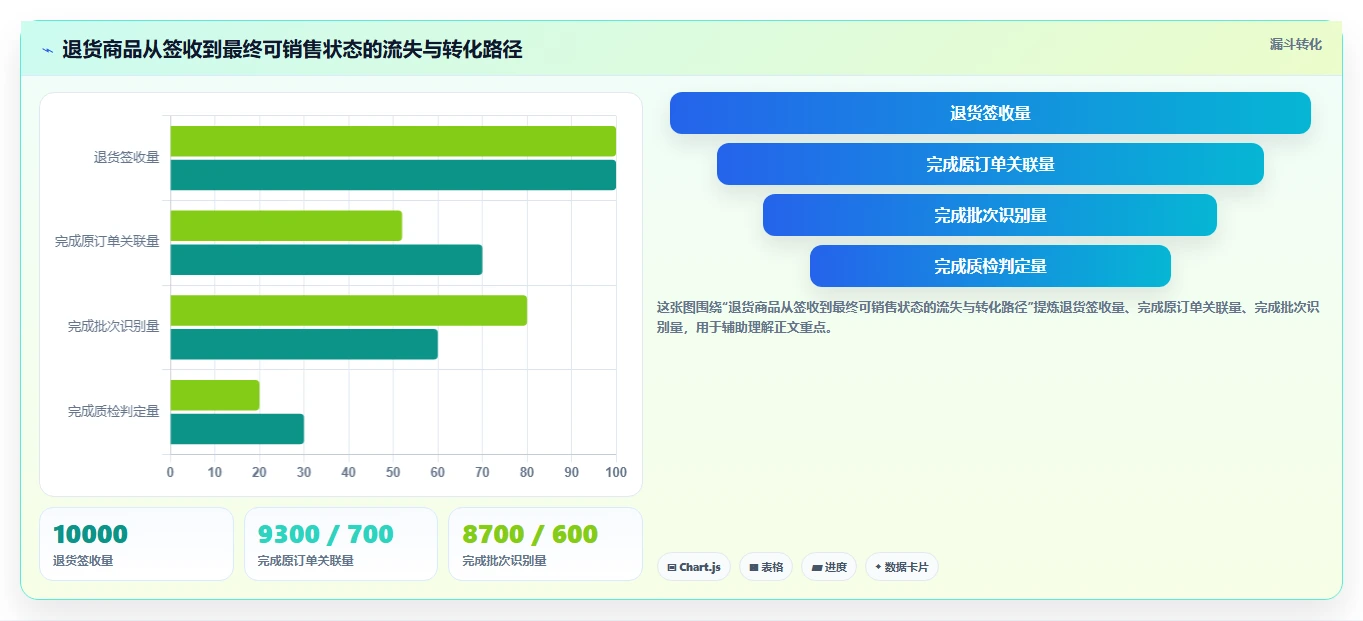
Task: Click the 漏斗转化 label in the header
Action: (x=1295, y=44)
